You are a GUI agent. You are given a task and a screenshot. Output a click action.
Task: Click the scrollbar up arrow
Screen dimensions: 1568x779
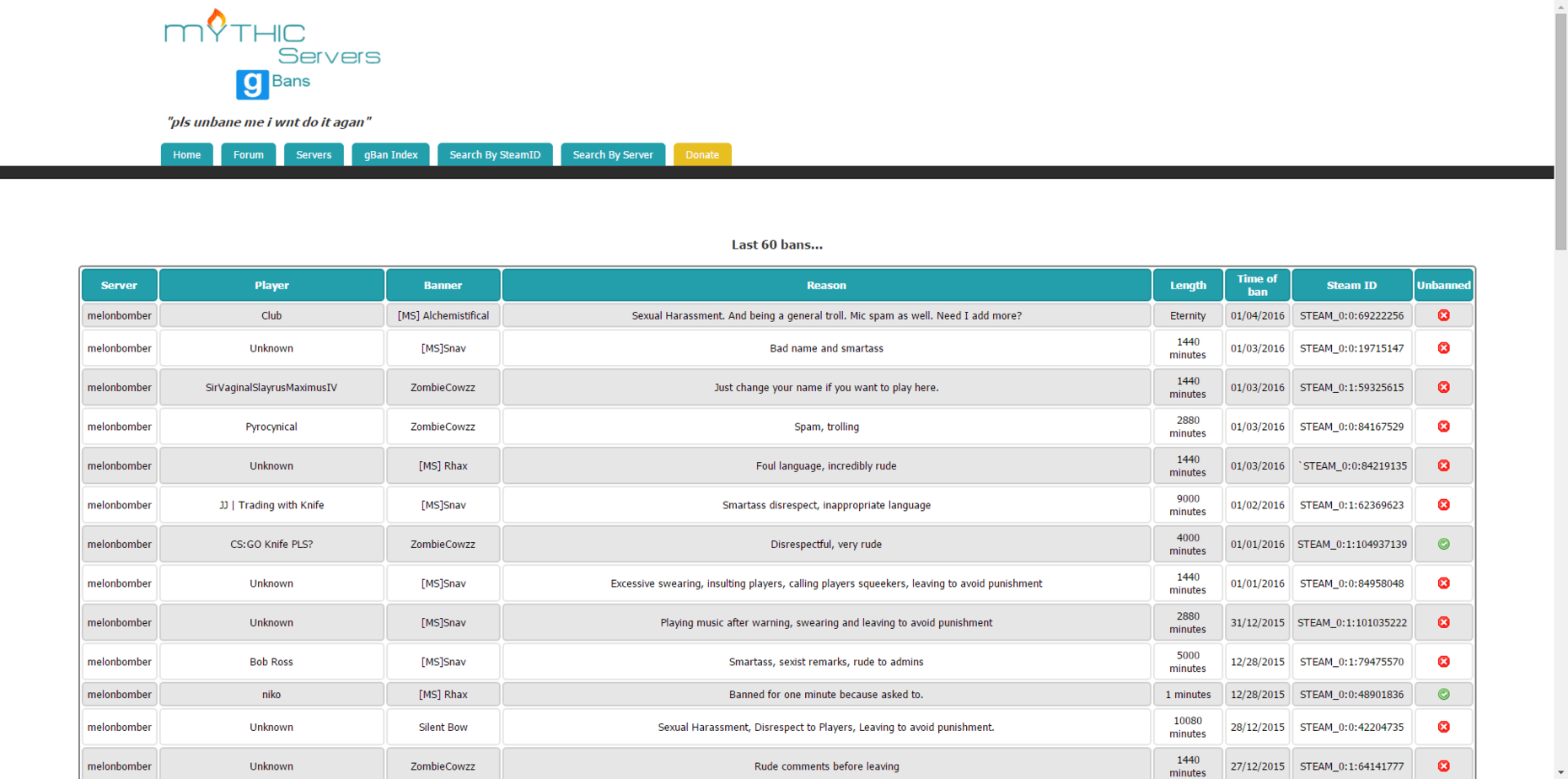click(1560, 6)
